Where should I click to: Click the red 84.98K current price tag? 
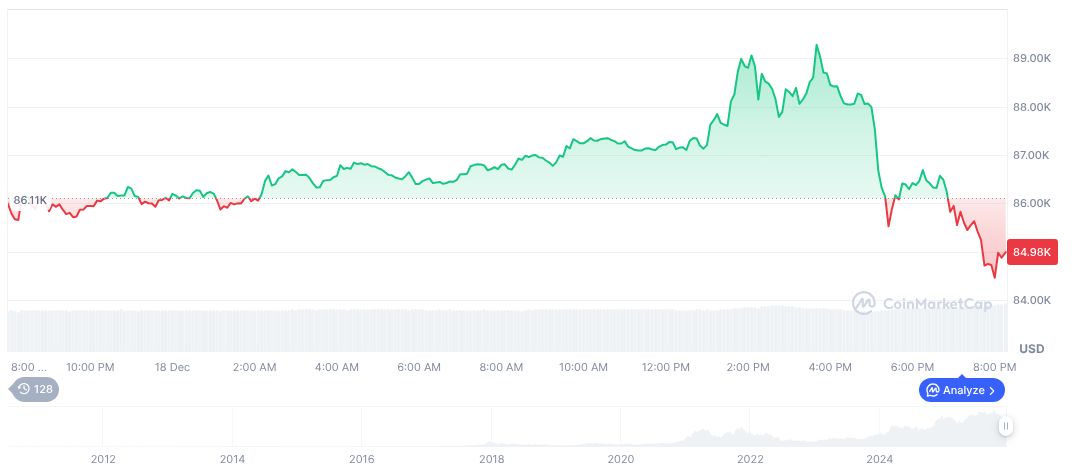1032,252
